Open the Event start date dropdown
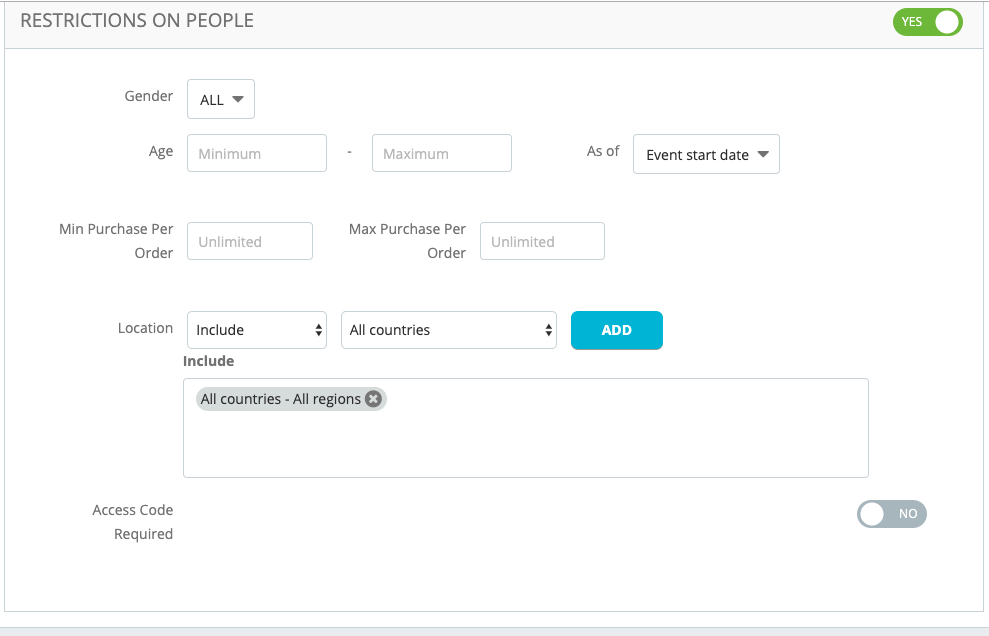 tap(706, 154)
